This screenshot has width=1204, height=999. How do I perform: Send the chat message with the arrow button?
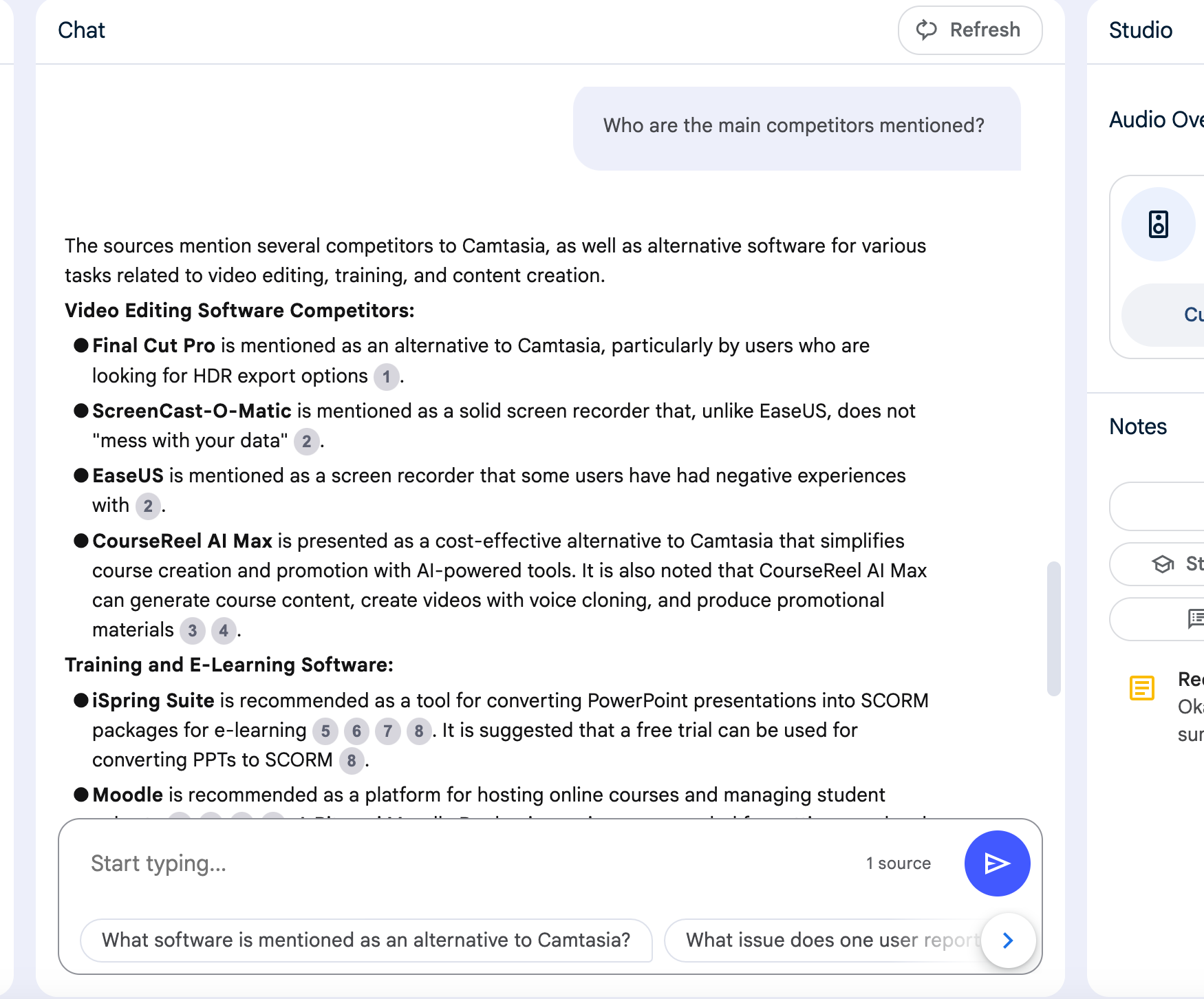(997, 863)
